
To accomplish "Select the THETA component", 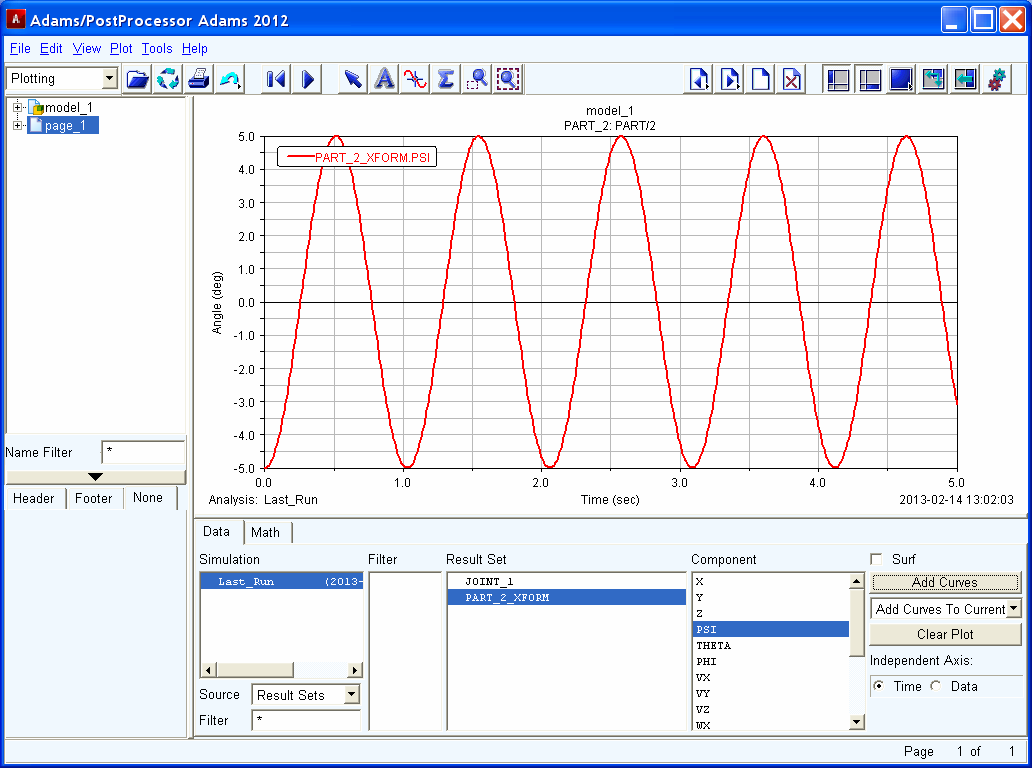I will (x=771, y=645).
